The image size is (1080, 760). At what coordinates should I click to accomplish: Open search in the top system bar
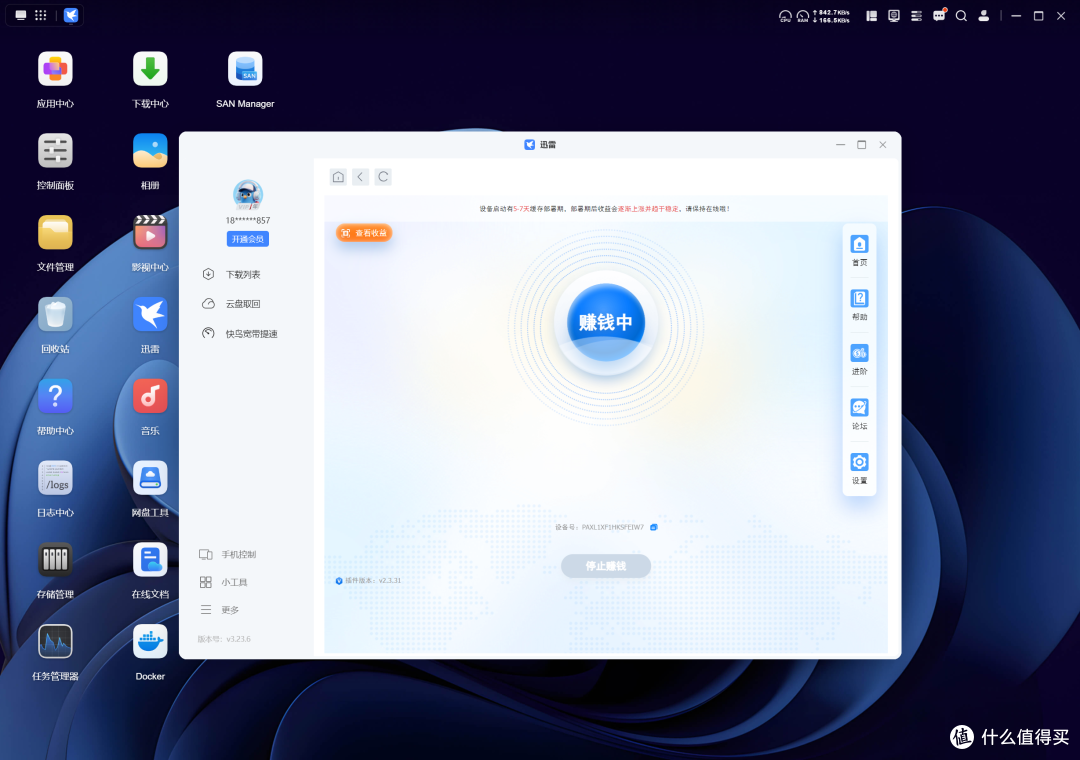(x=961, y=16)
